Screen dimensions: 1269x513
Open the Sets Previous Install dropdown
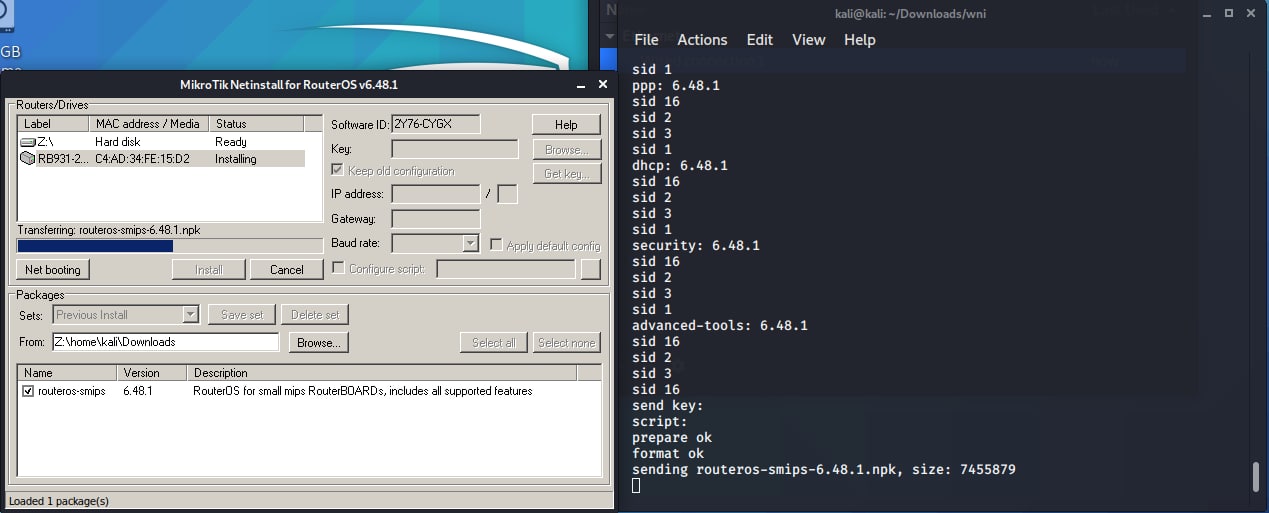pyautogui.click(x=191, y=314)
